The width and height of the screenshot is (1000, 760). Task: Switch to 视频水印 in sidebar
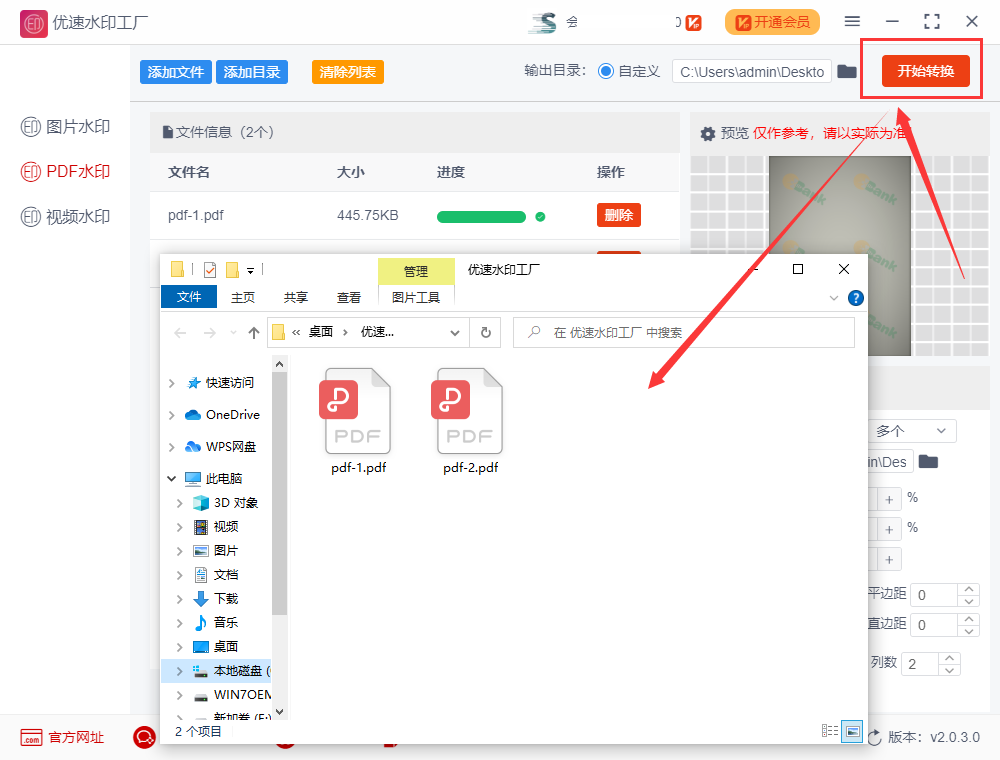[x=65, y=217]
